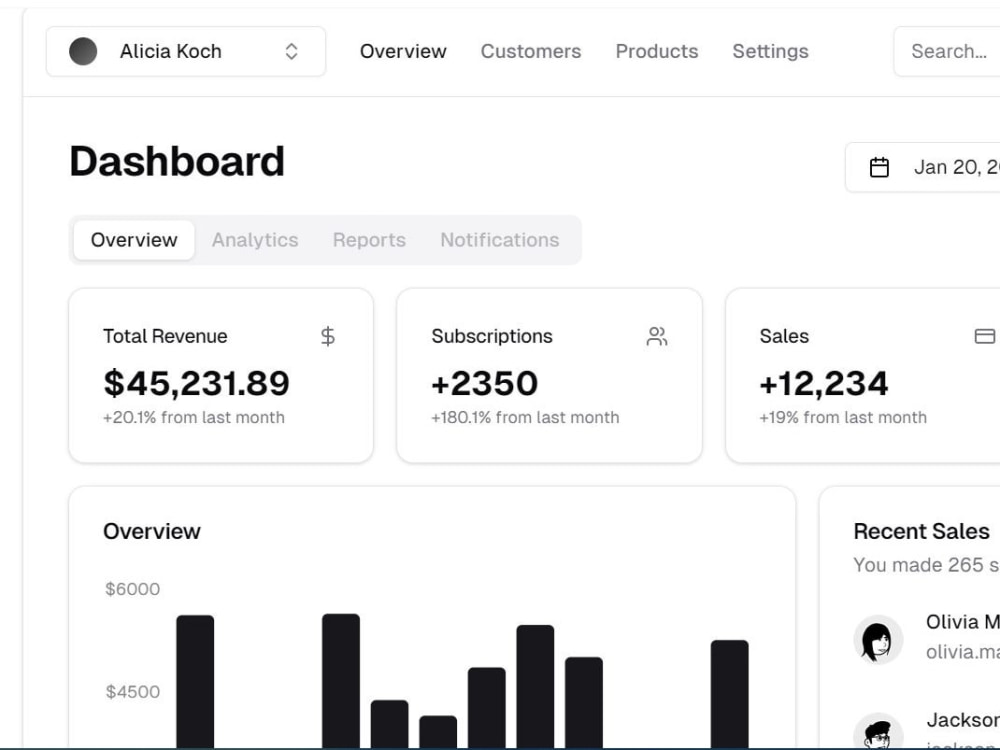Viewport: 1000px width, 750px height.
Task: Click the +12,234 sales value
Action: pos(824,383)
